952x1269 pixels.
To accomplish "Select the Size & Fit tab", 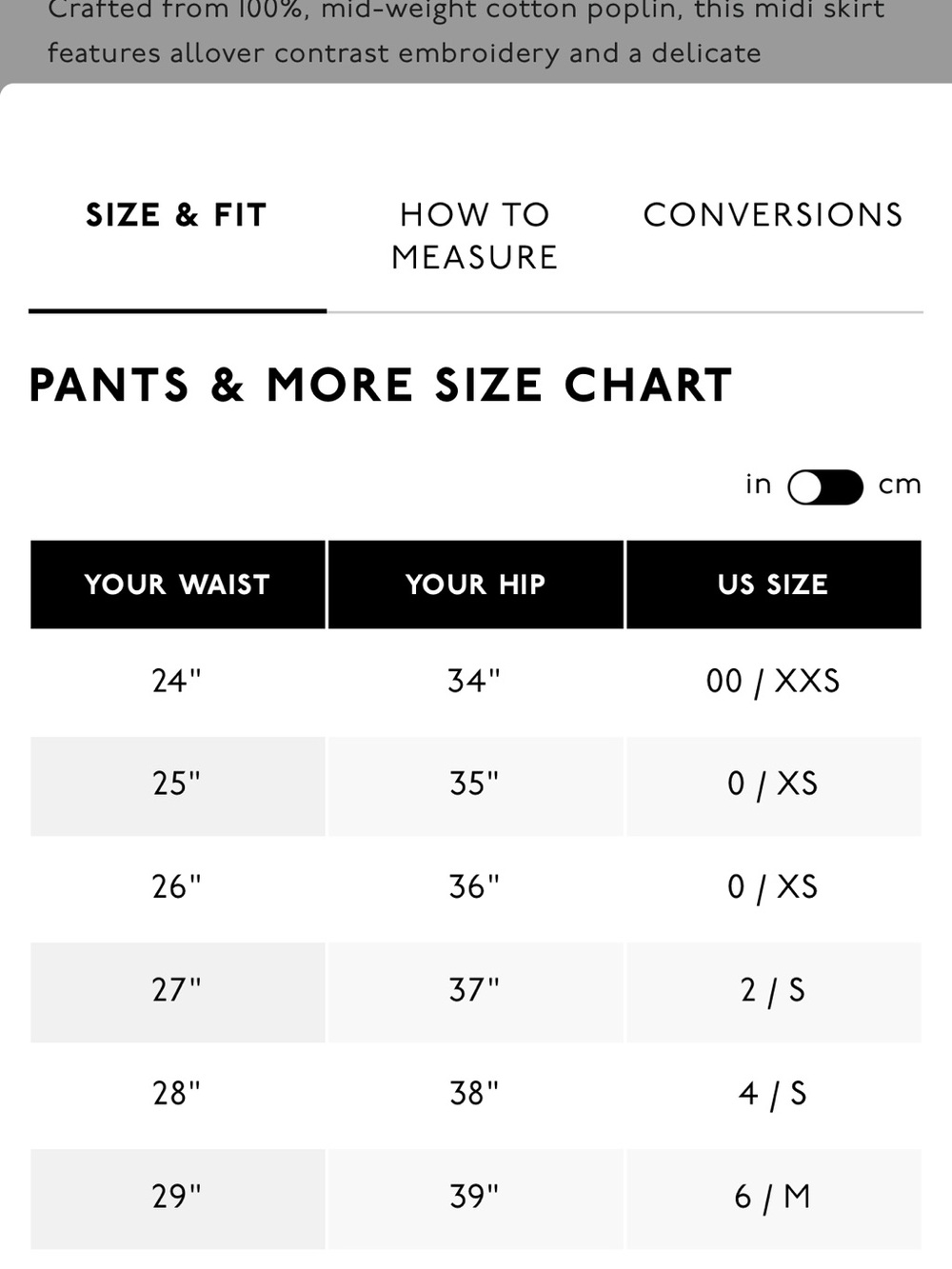I will coord(177,214).
